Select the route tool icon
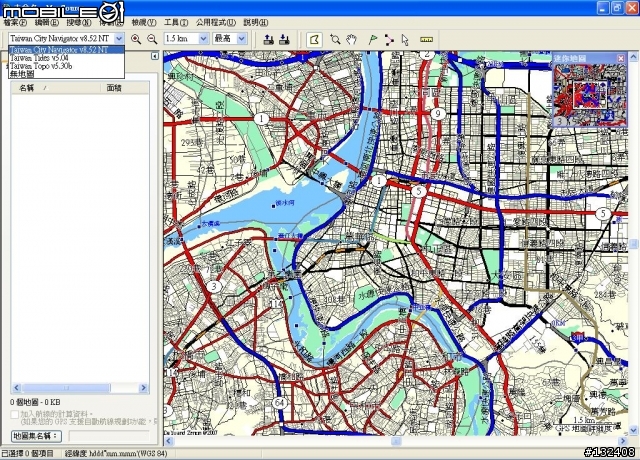This screenshot has width=640, height=460. (x=389, y=40)
